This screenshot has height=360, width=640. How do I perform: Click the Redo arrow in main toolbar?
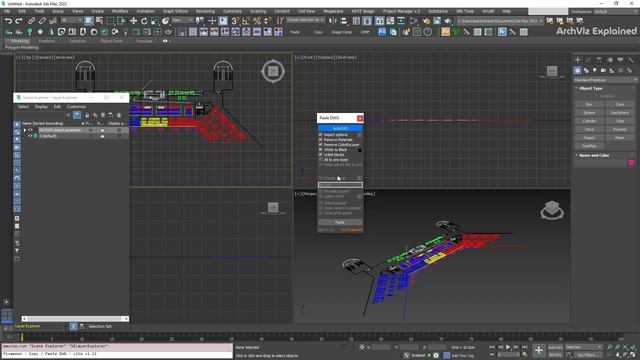[x=19, y=21]
